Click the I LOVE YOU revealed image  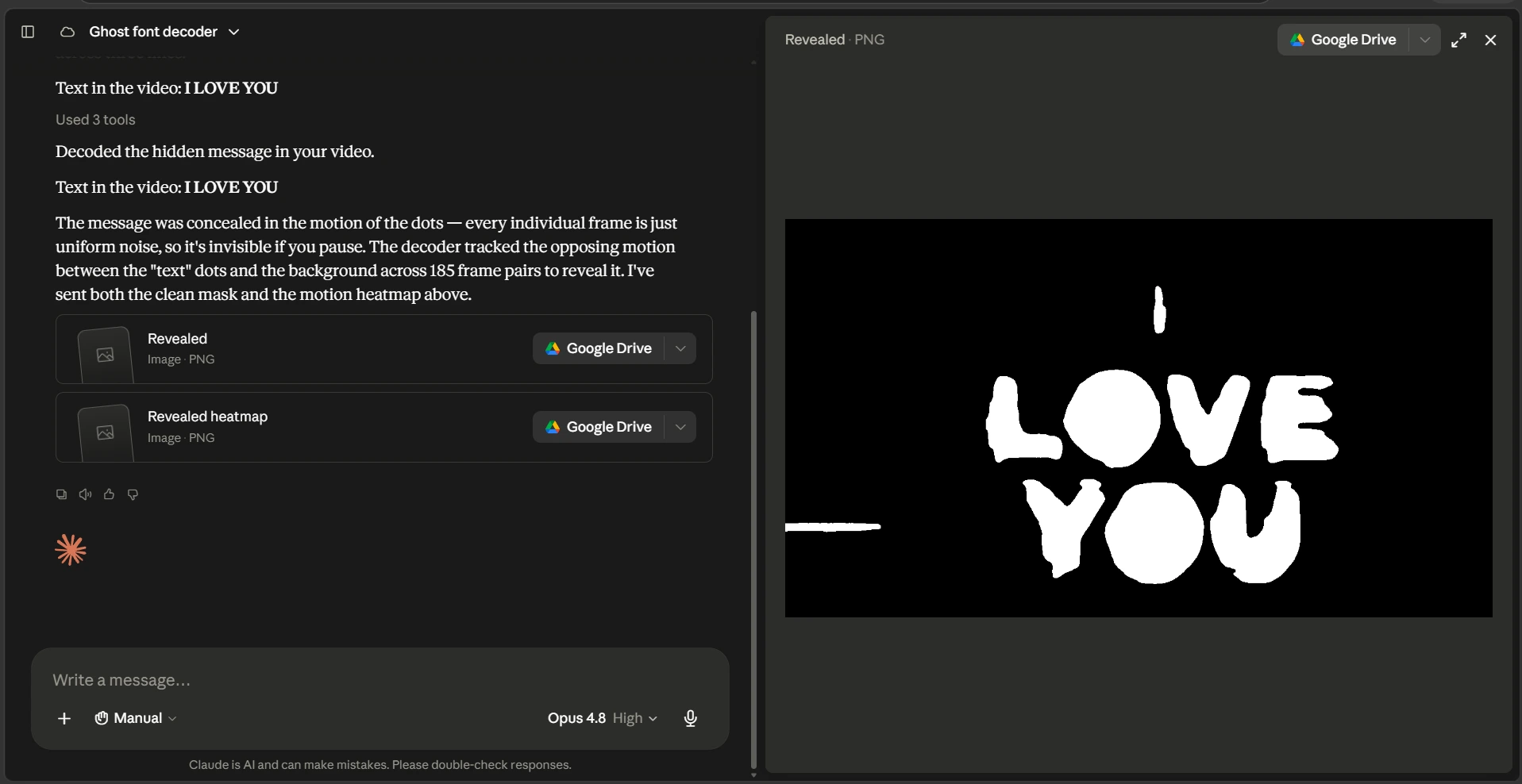(x=1139, y=418)
